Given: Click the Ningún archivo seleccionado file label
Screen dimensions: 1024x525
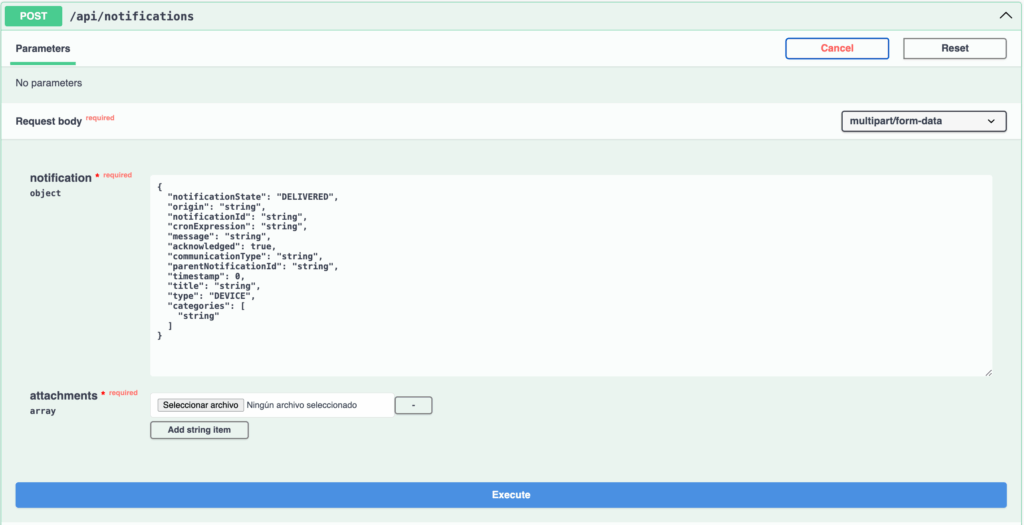Looking at the screenshot, I should [302, 405].
